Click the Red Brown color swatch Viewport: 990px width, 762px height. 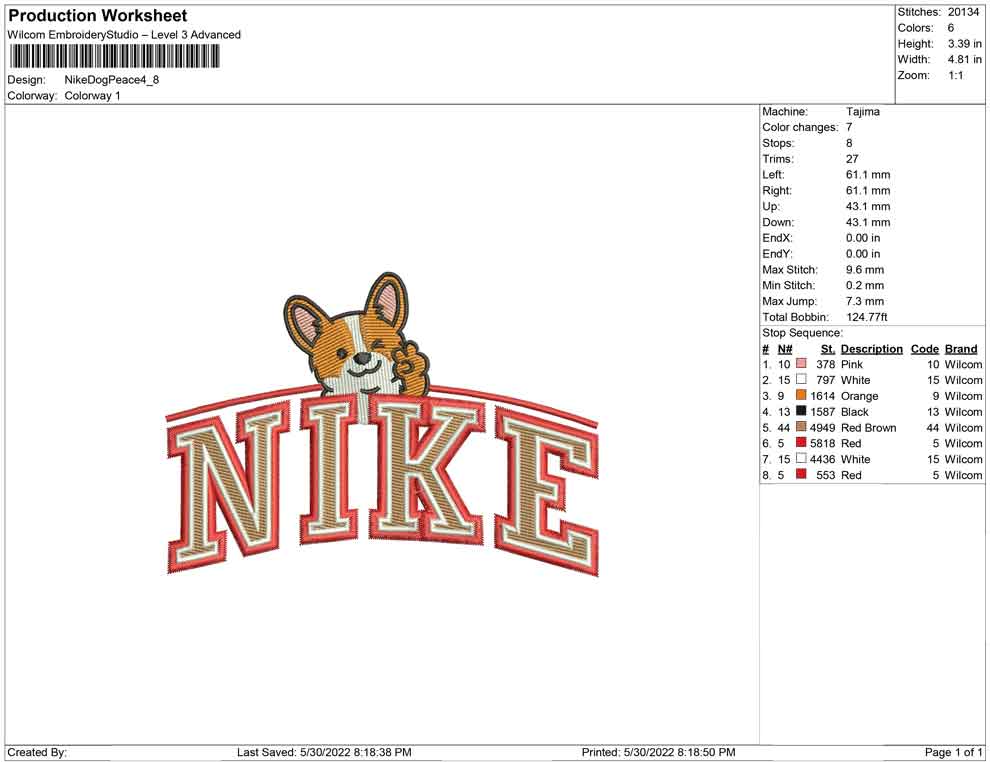coord(801,427)
